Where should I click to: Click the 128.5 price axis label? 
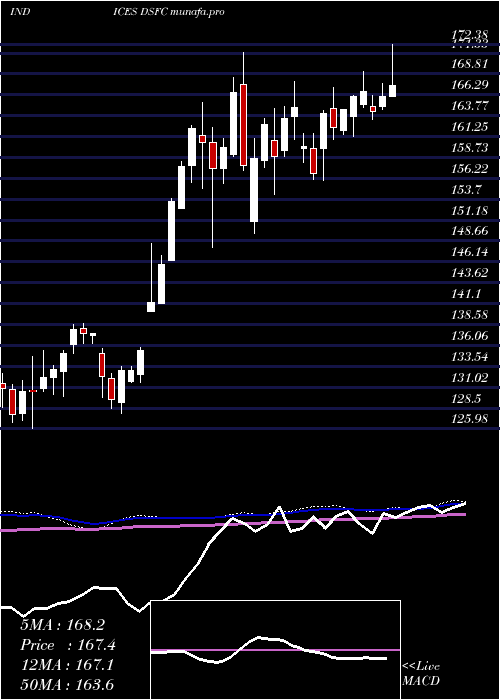click(x=466, y=399)
